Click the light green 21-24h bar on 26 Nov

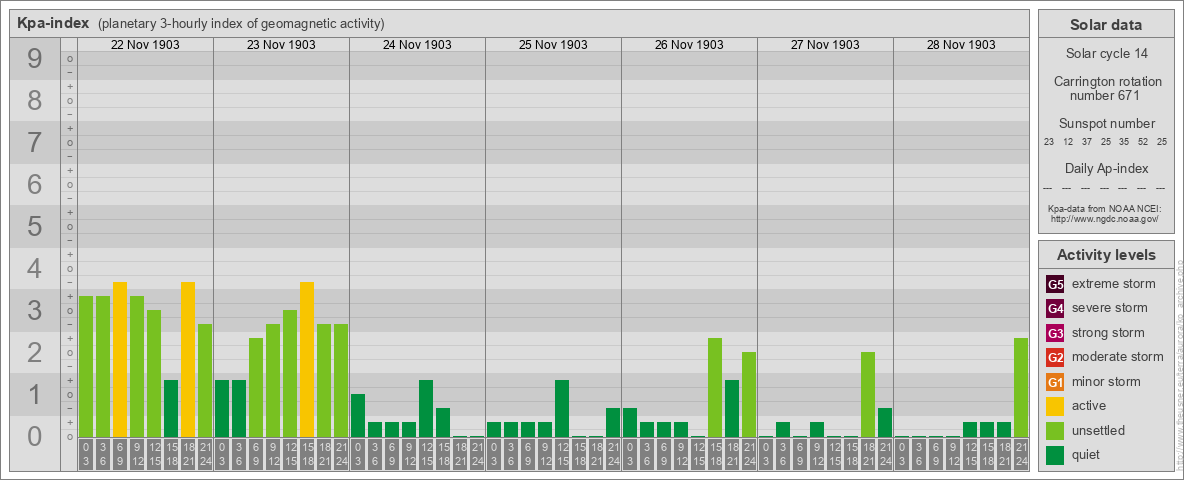[x=748, y=394]
